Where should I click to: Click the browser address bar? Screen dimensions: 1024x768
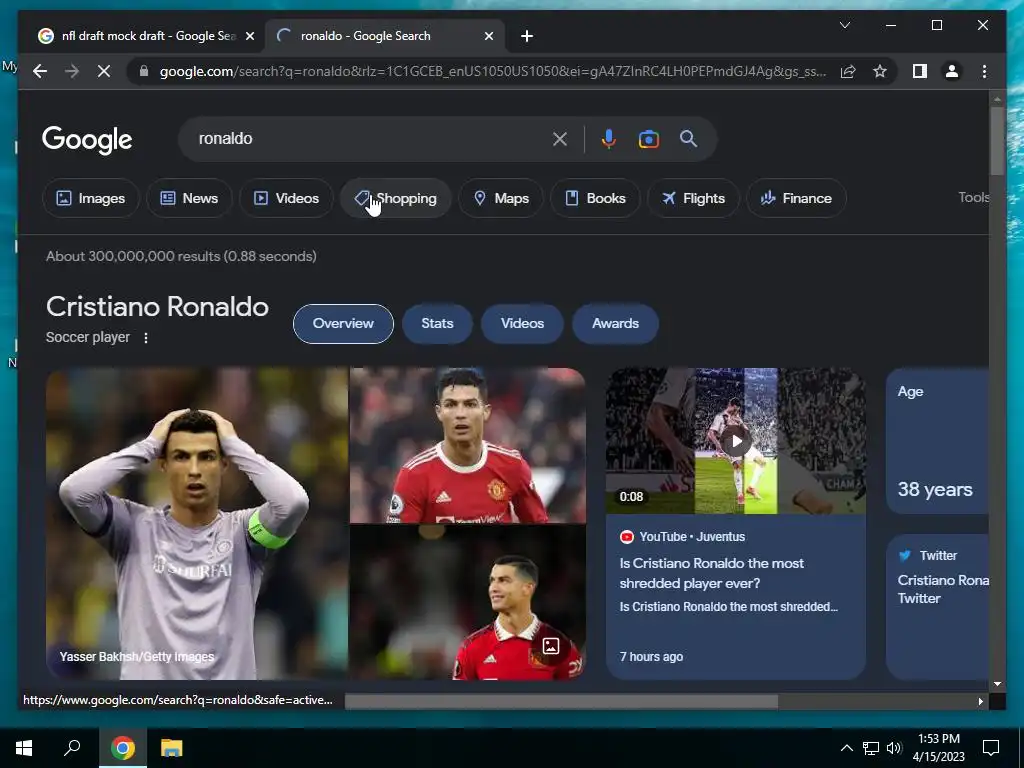[493, 71]
